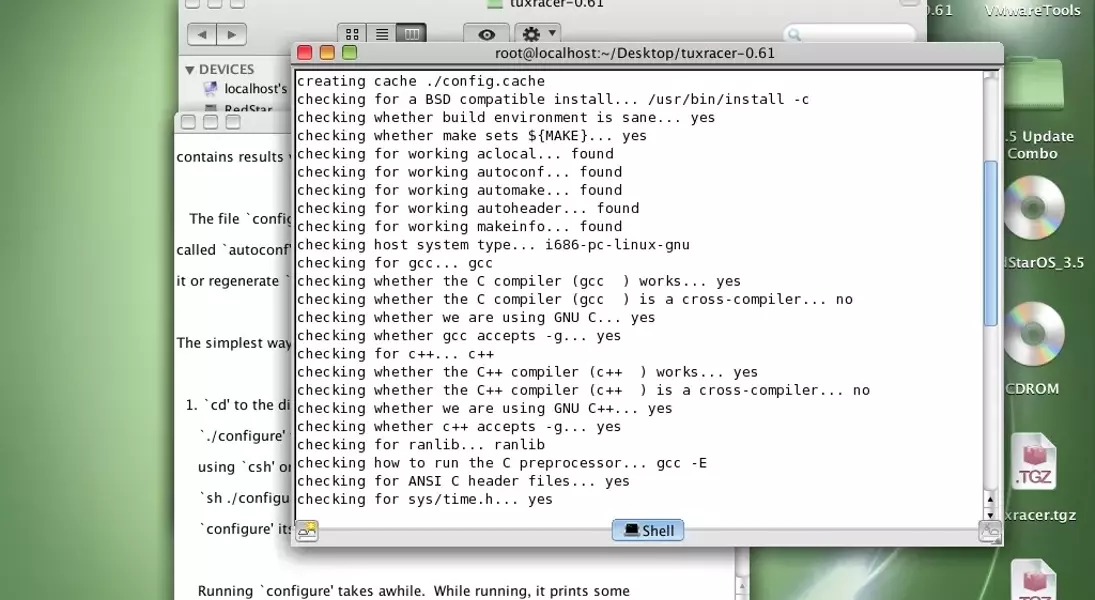Screen dimensions: 1095x600
Task: Click the terminal title root@localhost:~/Desktop/tuxracer-0.61
Action: point(635,53)
